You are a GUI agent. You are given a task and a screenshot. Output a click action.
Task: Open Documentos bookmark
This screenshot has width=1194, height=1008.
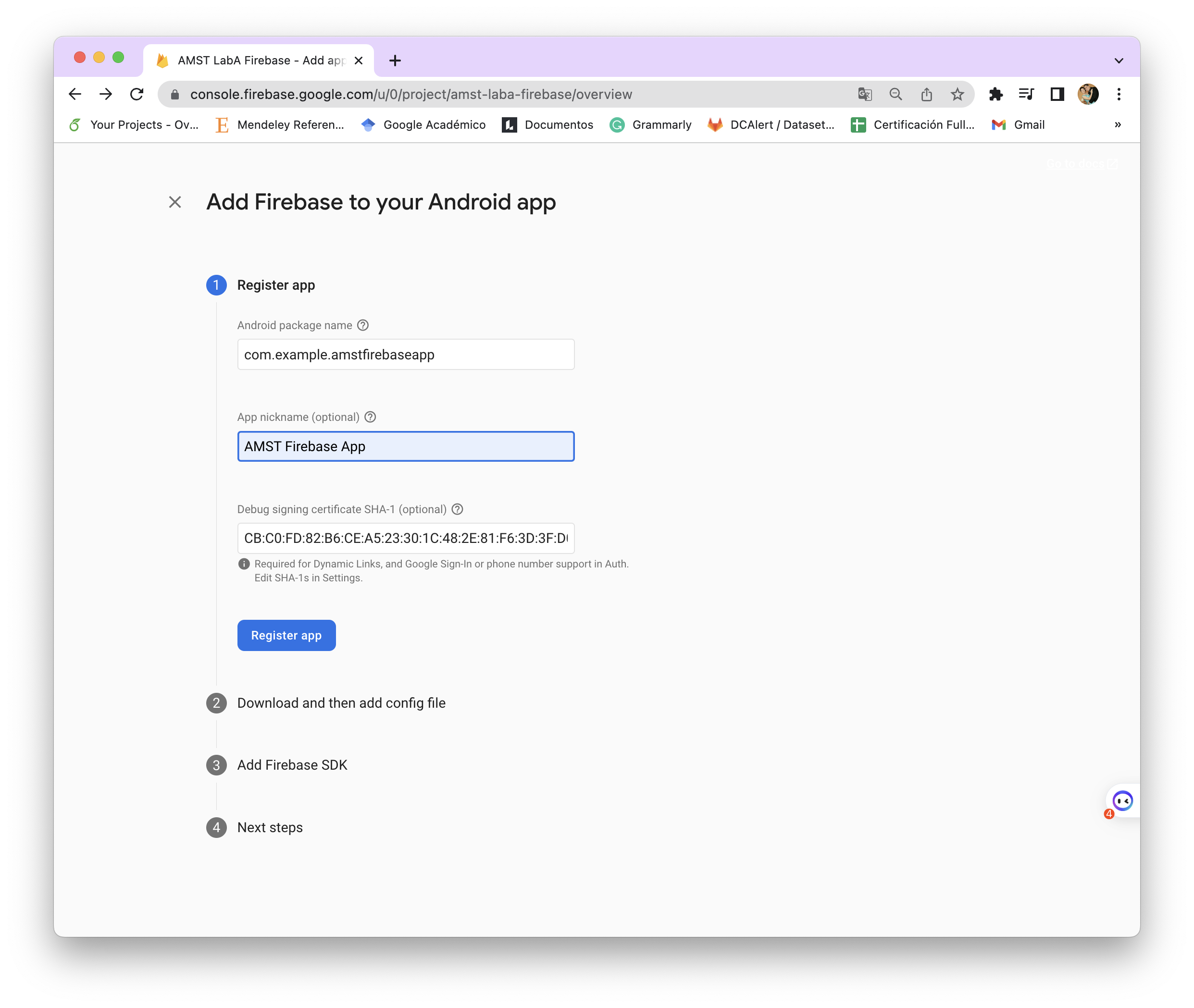click(x=547, y=124)
